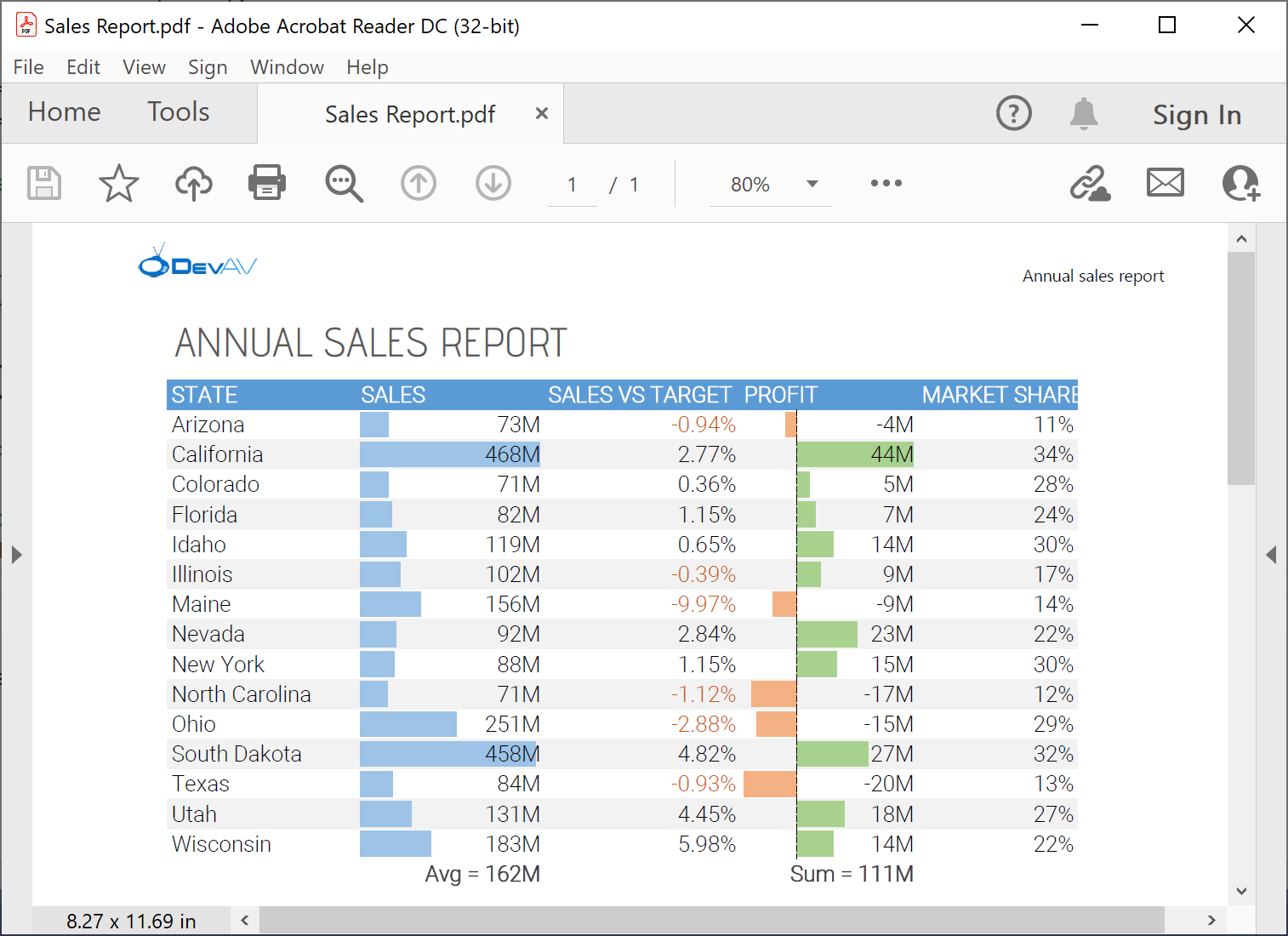Image resolution: width=1288 pixels, height=936 pixels.
Task: Bookmark document with the star icon
Action: [x=118, y=183]
